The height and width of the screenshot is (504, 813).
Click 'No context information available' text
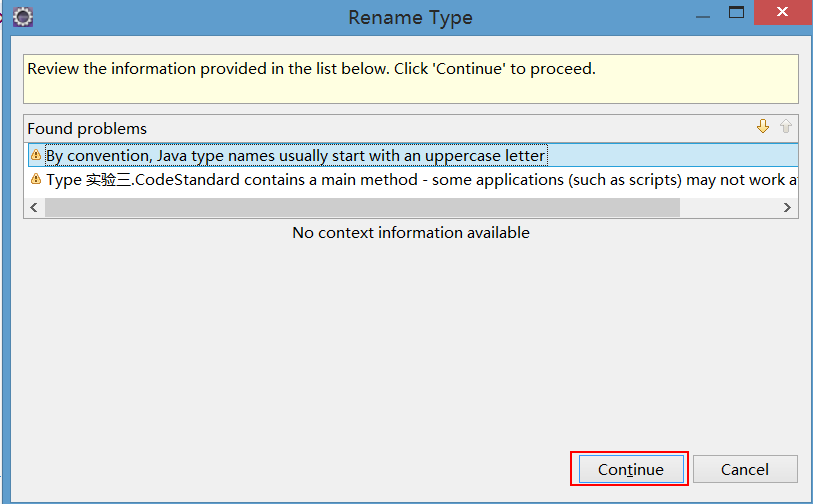click(411, 232)
